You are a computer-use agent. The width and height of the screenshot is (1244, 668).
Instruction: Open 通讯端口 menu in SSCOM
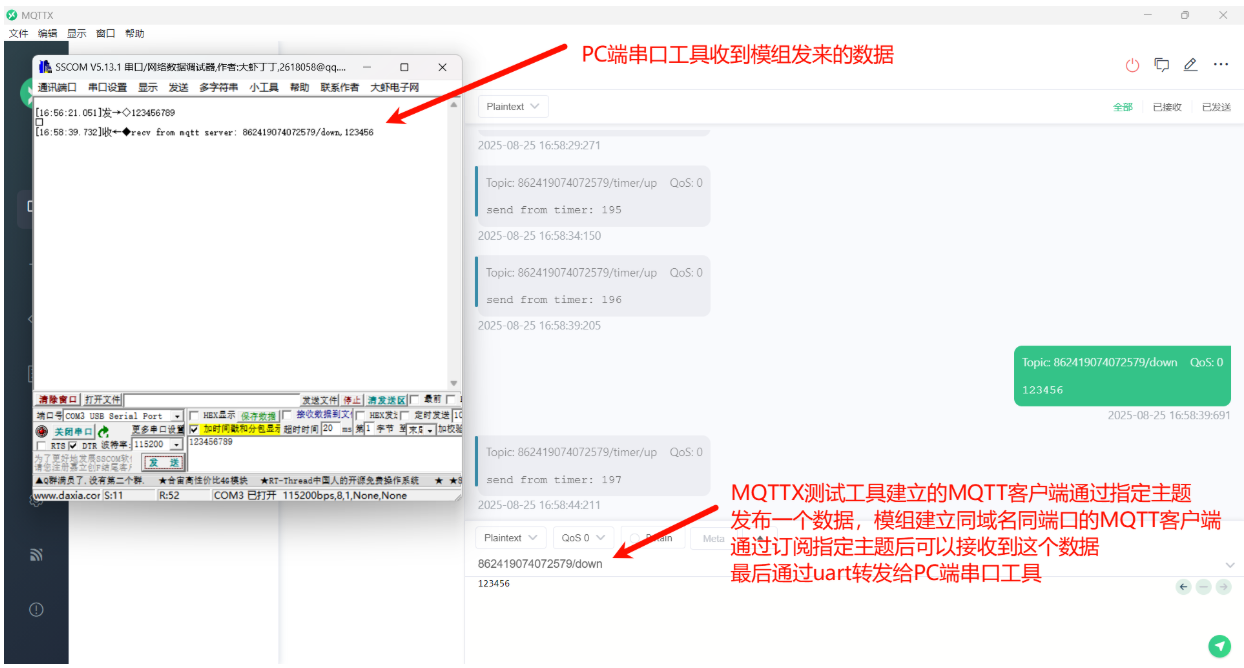tap(57, 87)
